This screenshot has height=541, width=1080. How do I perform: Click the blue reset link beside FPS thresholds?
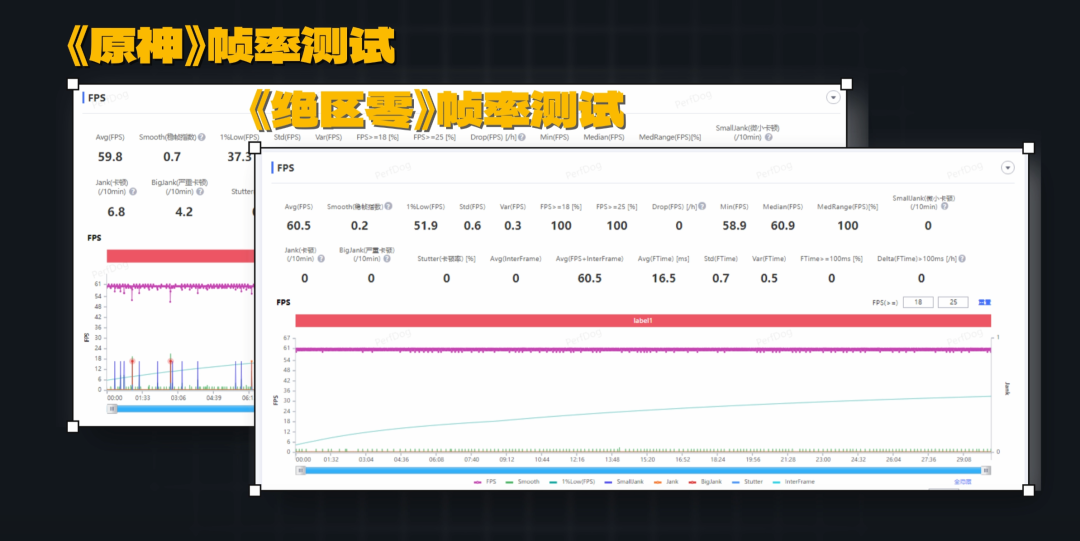click(x=984, y=302)
